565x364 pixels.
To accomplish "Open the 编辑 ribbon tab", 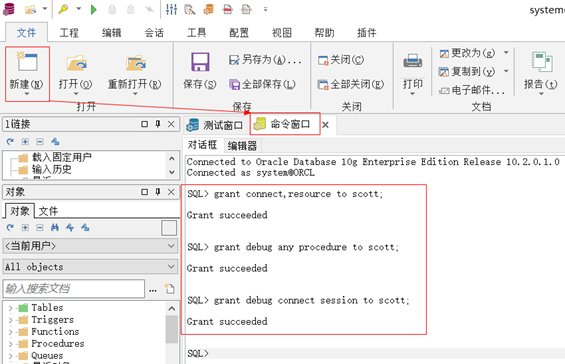I will coord(111,33).
